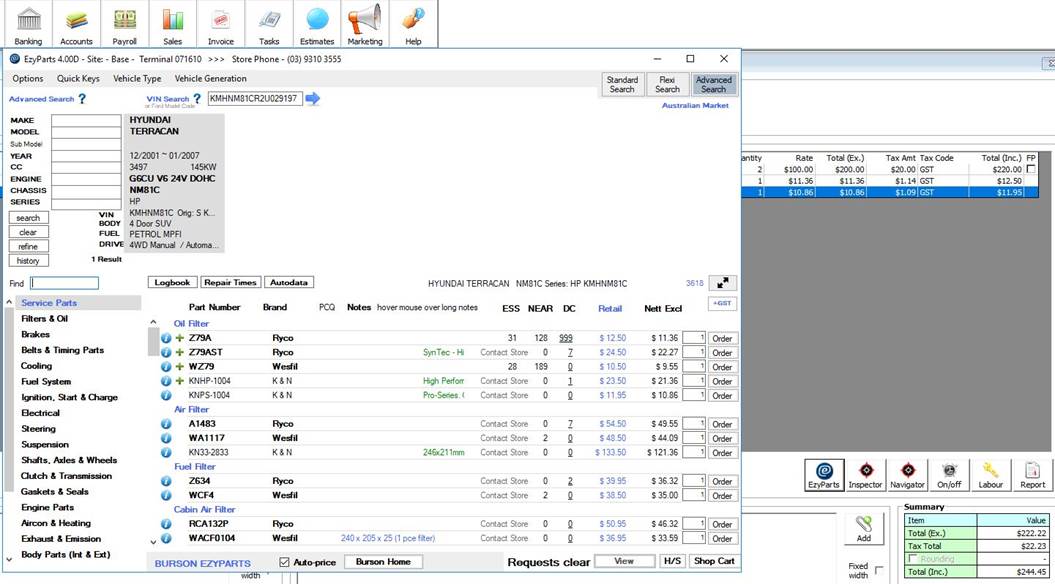The width and height of the screenshot is (1055, 584).
Task: Open the Help icon in top toolbar
Action: pyautogui.click(x=413, y=24)
